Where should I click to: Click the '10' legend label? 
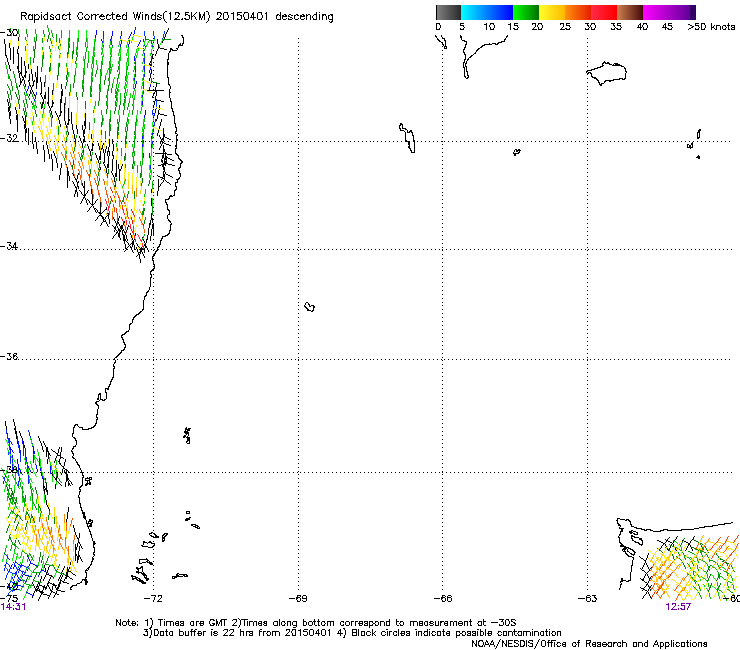click(x=489, y=27)
